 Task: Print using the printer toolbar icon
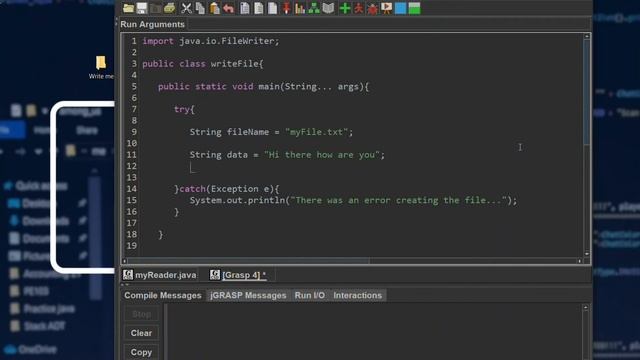click(x=170, y=8)
